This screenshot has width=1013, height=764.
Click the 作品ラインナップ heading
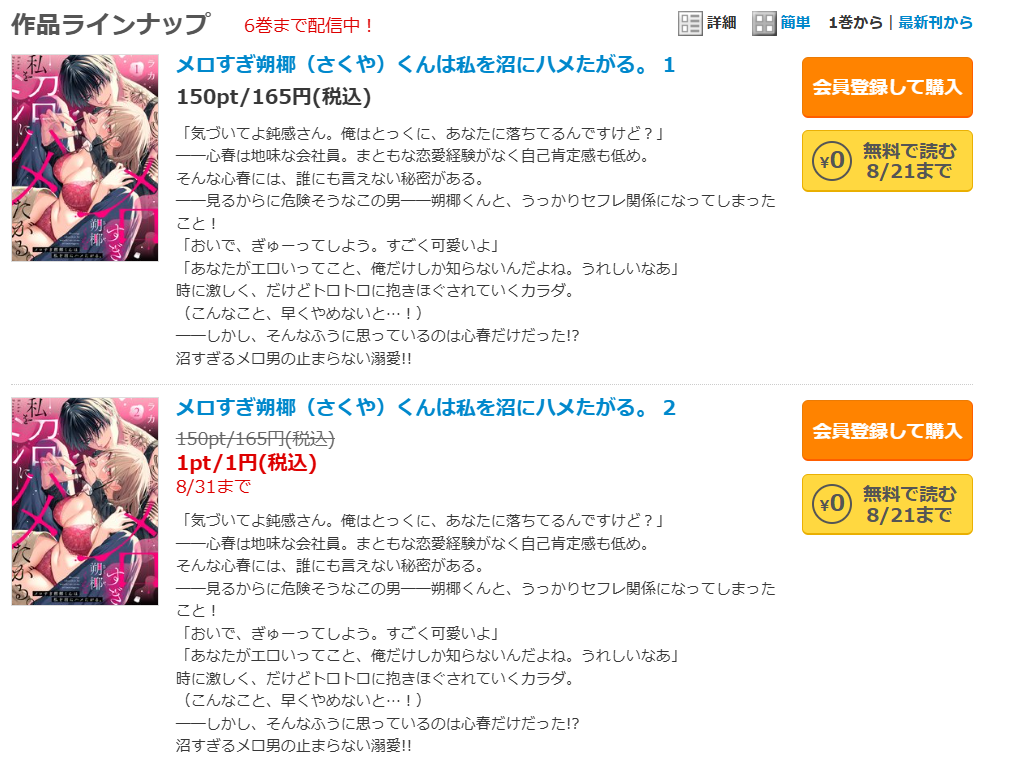(110, 24)
